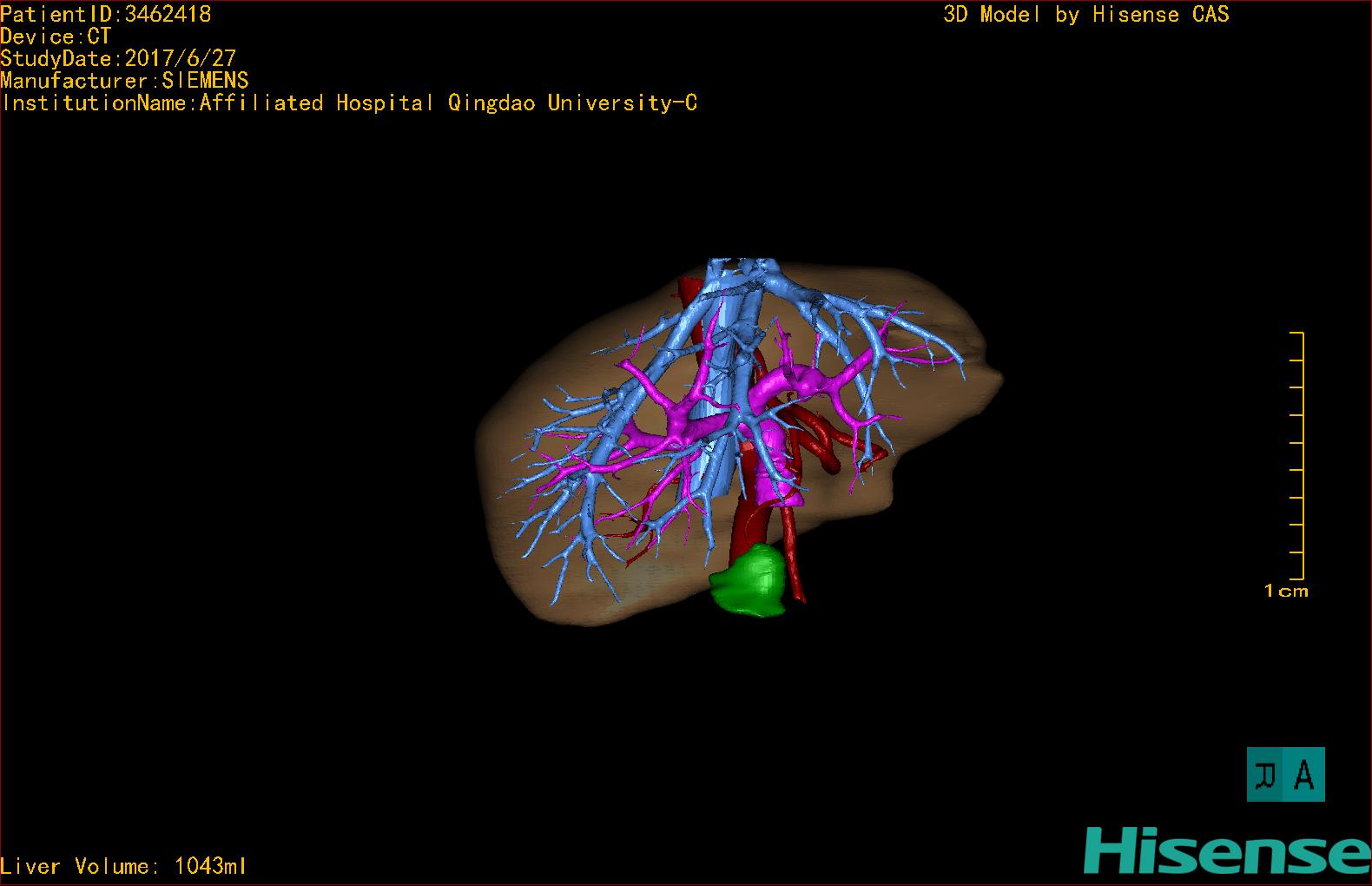Click the Liver Volume: 1043ml readout
The image size is (1372, 886).
coord(123,866)
